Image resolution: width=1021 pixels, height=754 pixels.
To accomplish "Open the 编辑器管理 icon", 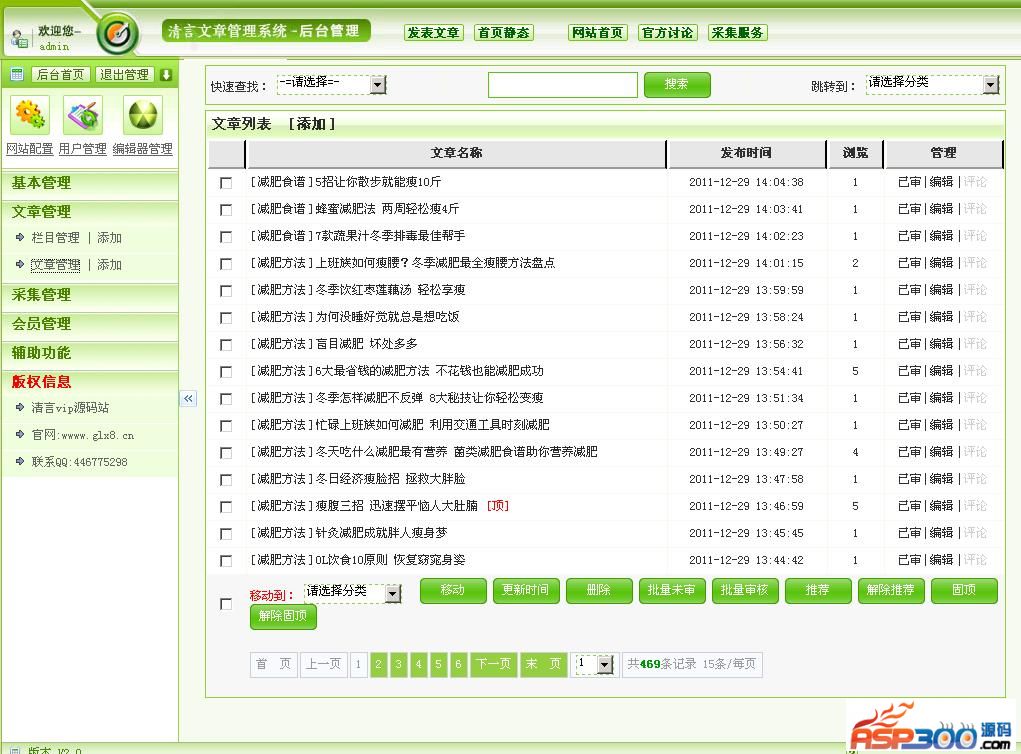I will click(x=143, y=116).
